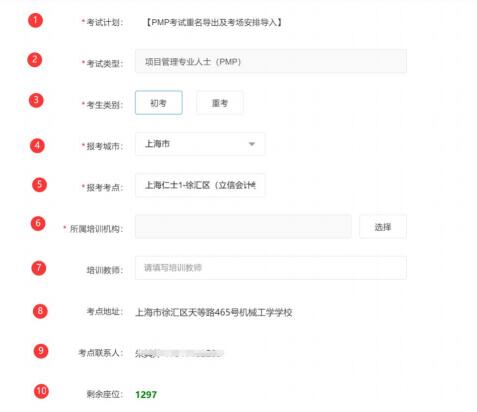Click the red number 7 marker
Viewport: 477px width, 412px height.
(39, 268)
